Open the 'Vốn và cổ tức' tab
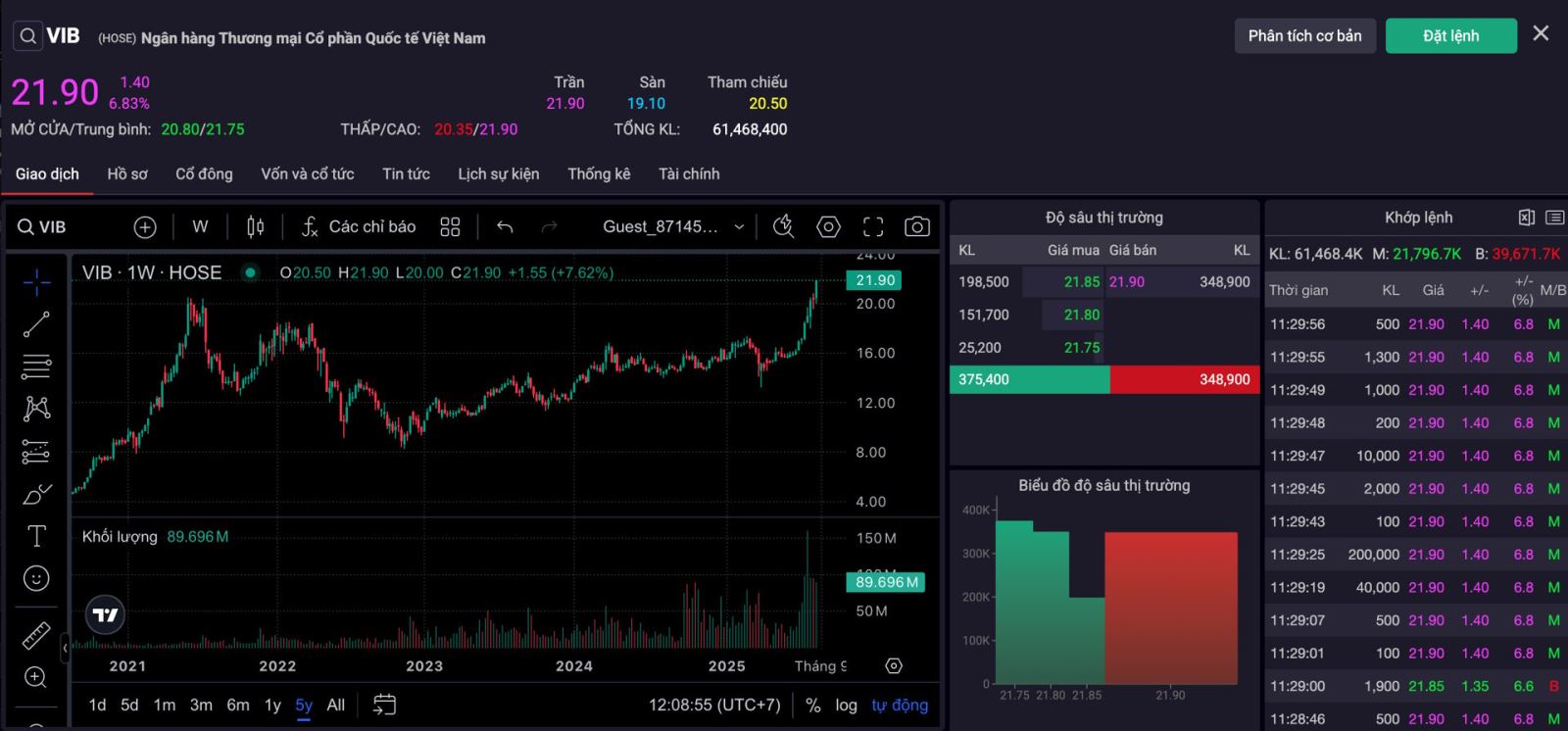This screenshot has width=1568, height=731. click(308, 173)
